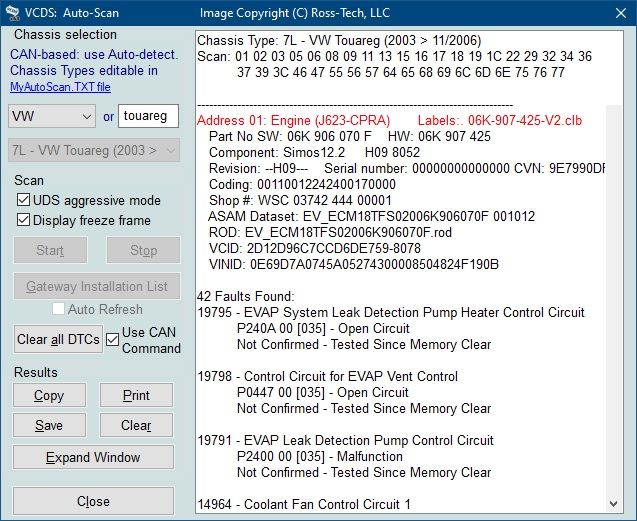Click the Chassis Type: 7L - VW Touareg line
Image resolution: width=637 pixels, height=521 pixels.
(339, 41)
